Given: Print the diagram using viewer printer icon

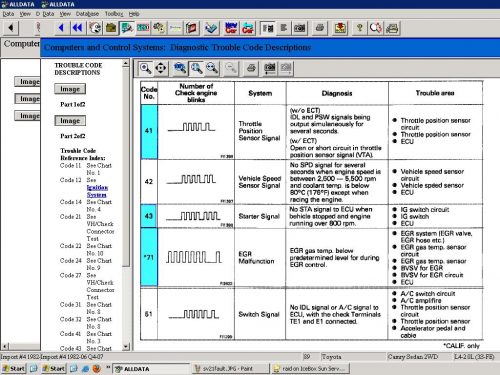Looking at the screenshot, I should [251, 68].
